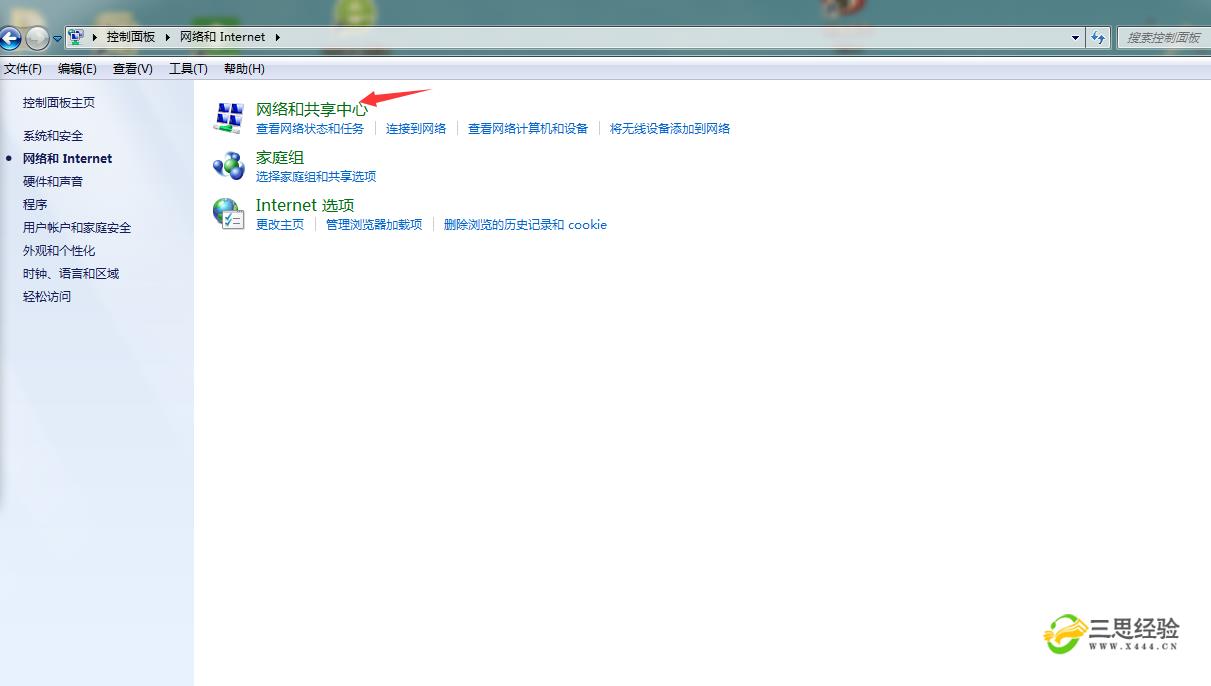Click 删除浏览的历史记录和 cookie link
The height and width of the screenshot is (686, 1211).
[x=525, y=224]
